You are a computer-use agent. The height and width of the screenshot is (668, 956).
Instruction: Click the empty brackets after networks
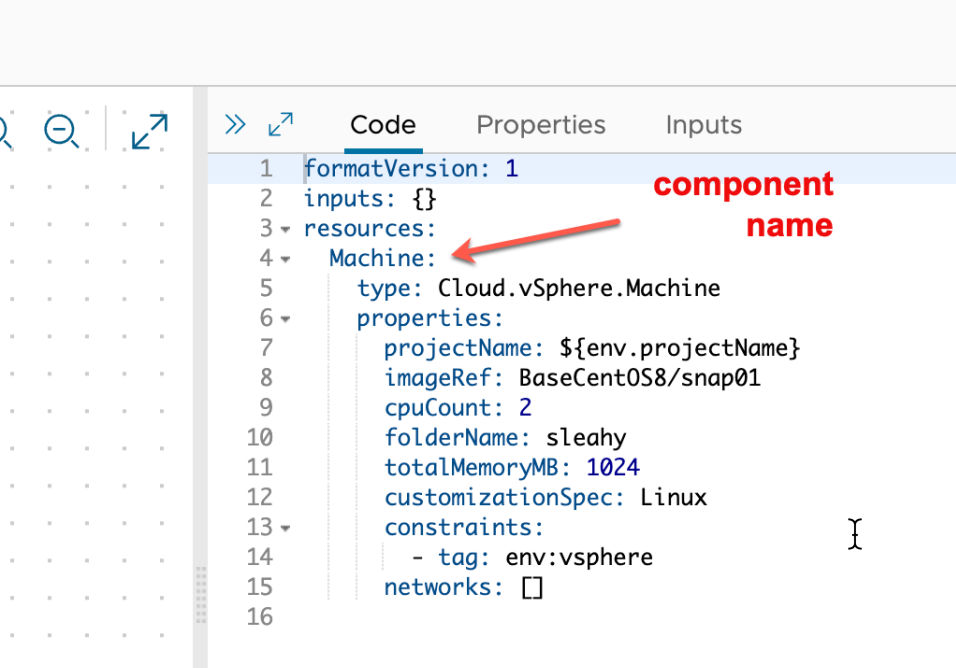pos(532,588)
